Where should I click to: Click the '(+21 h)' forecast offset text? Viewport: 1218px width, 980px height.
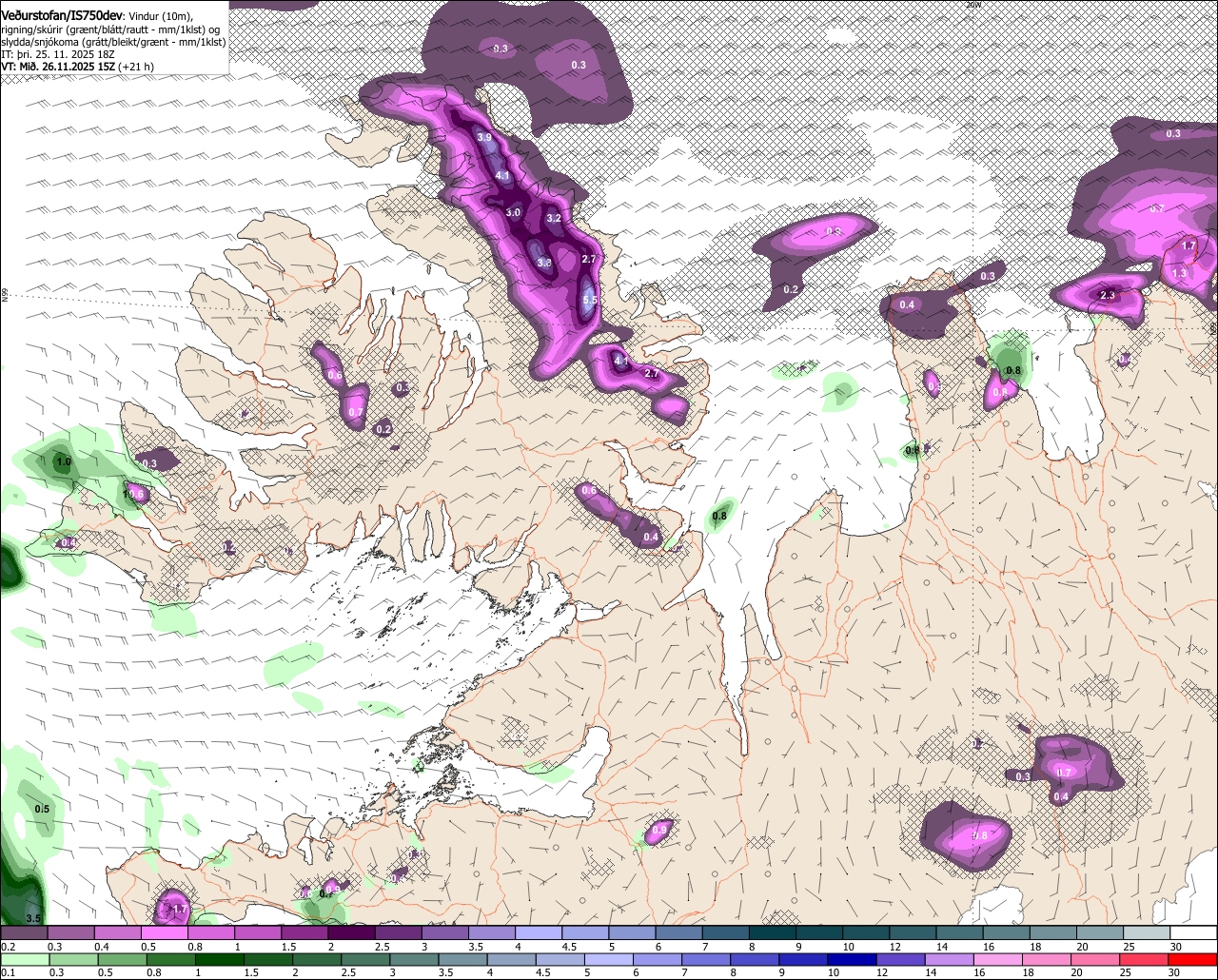coord(136,67)
